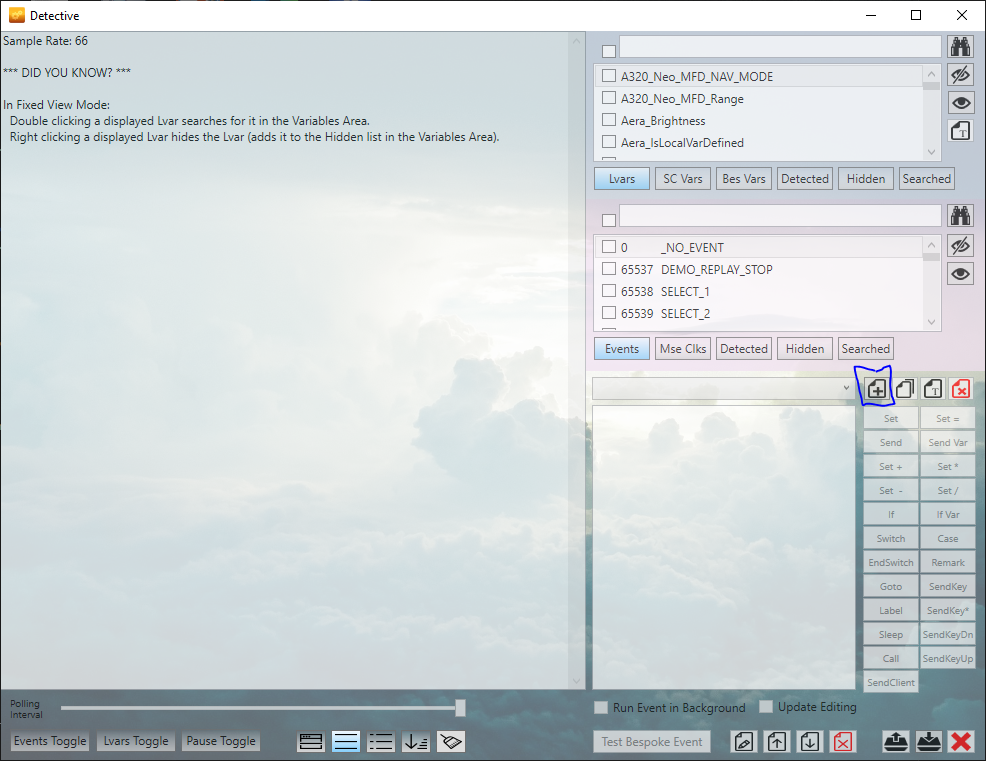The width and height of the screenshot is (986, 761).
Task: Click the binoculars search icon for Lvars
Action: [x=960, y=46]
